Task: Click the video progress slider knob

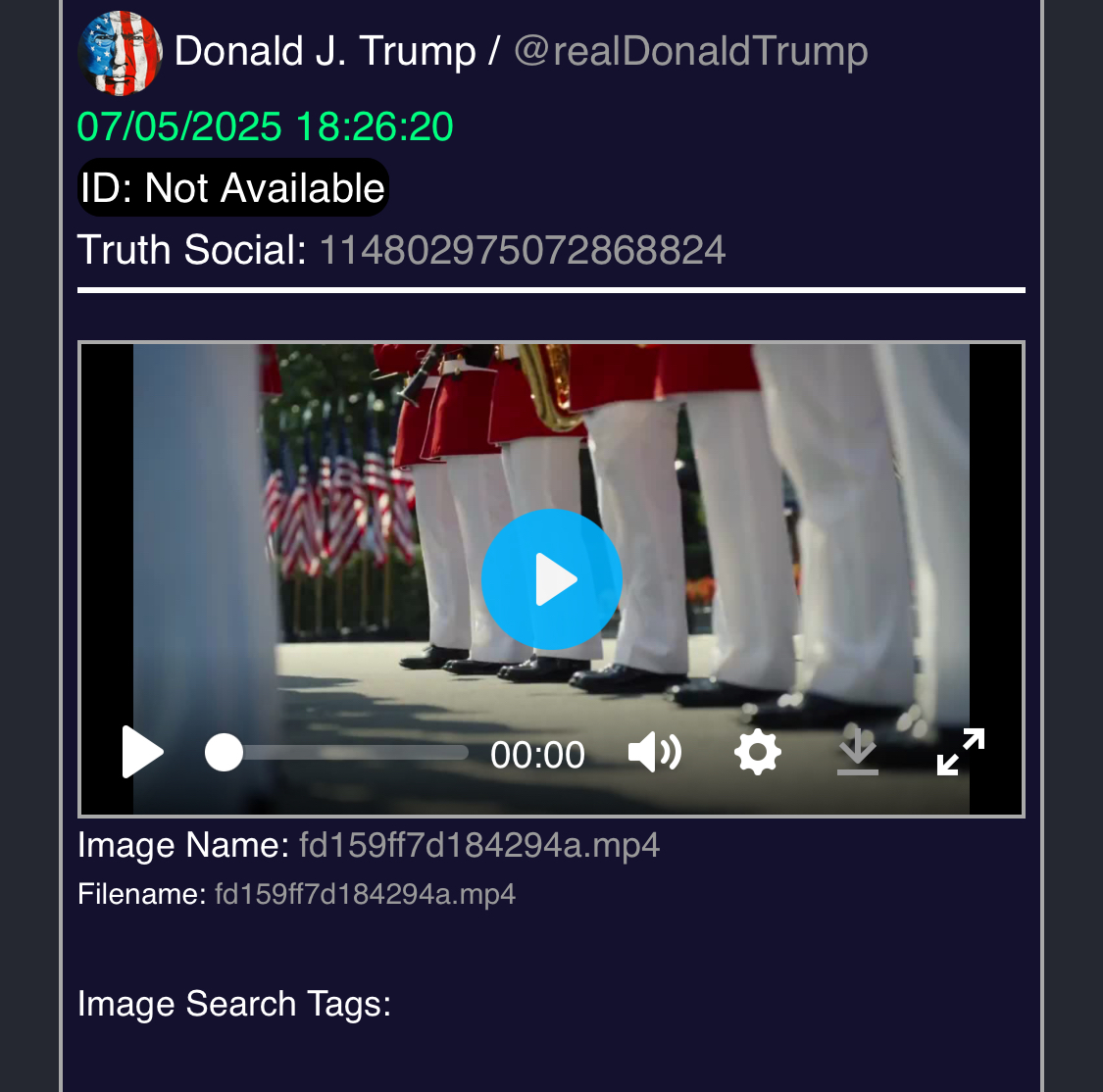Action: (x=224, y=753)
